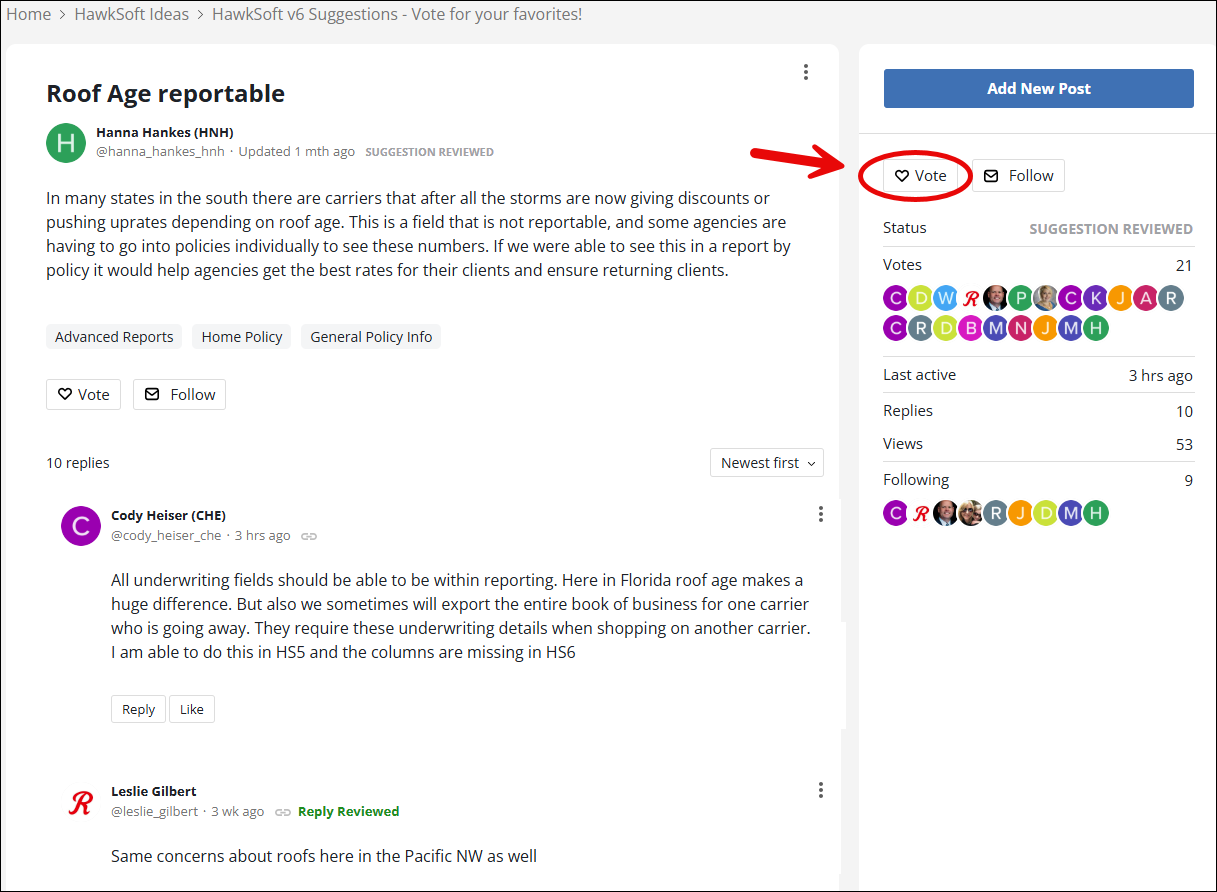
Task: Open the options menu on Cody Heiser's reply
Action: 820,513
